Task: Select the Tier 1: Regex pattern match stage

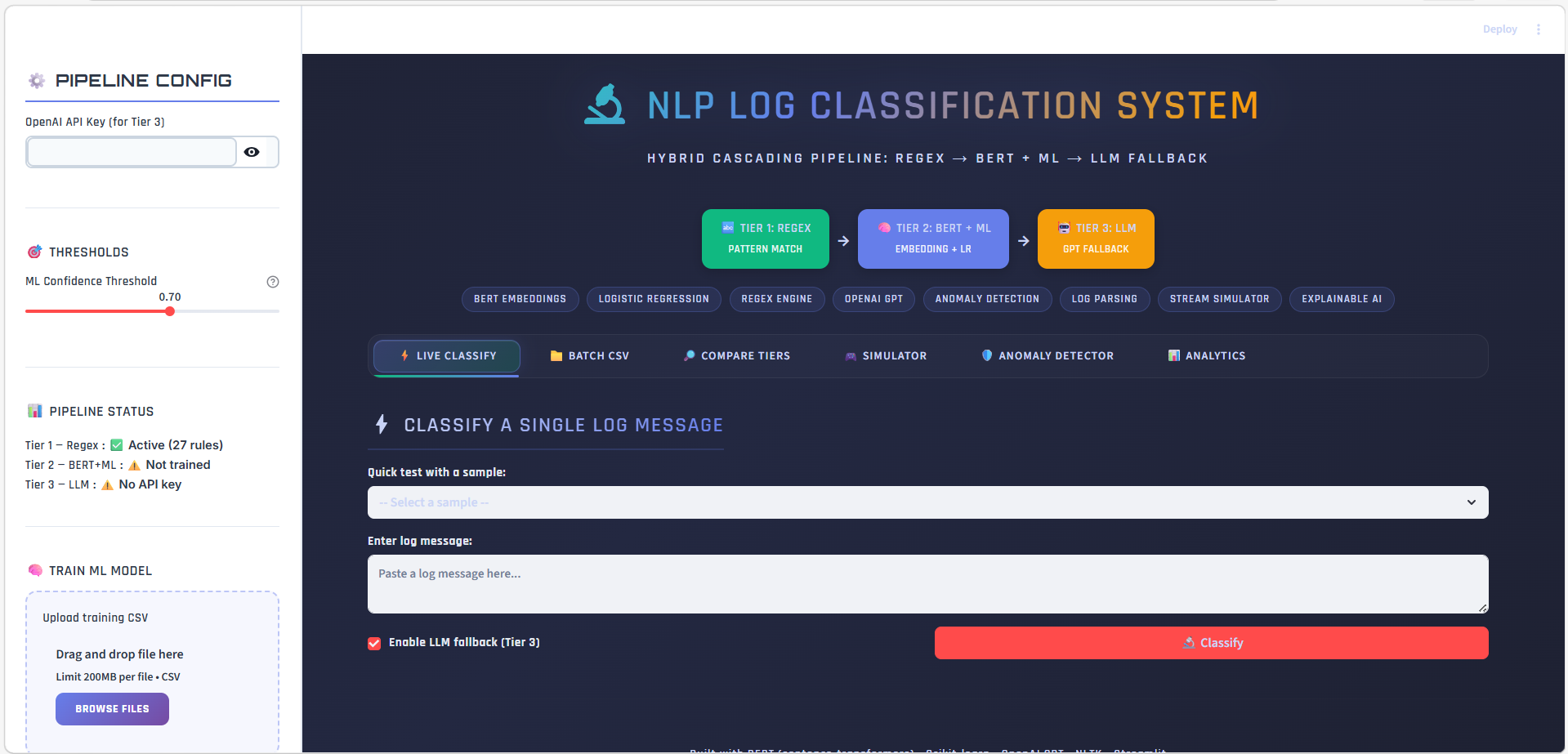Action: (765, 239)
